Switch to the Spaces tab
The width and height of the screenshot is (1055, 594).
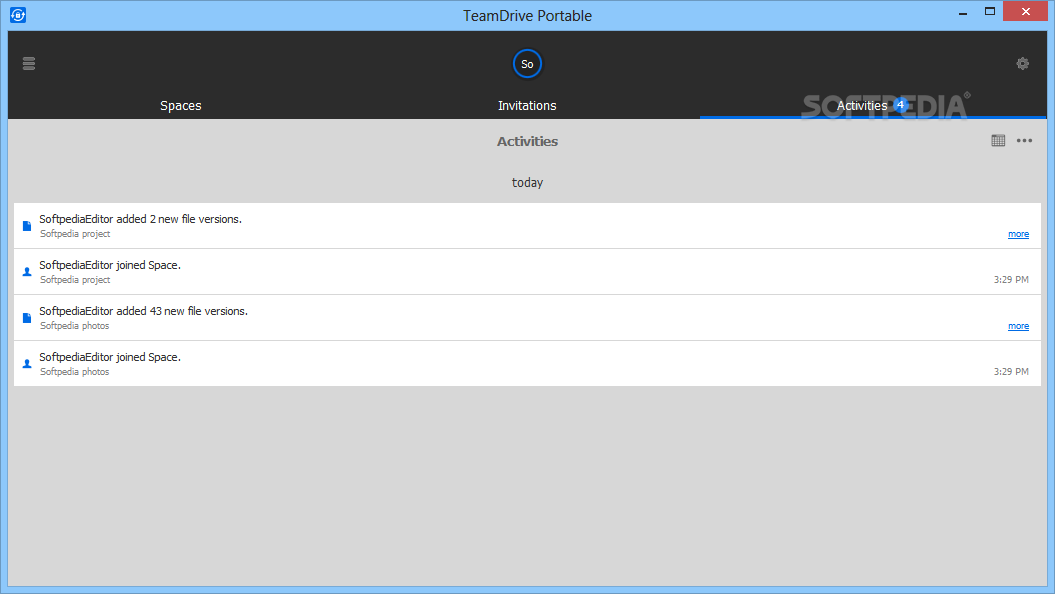(x=180, y=106)
